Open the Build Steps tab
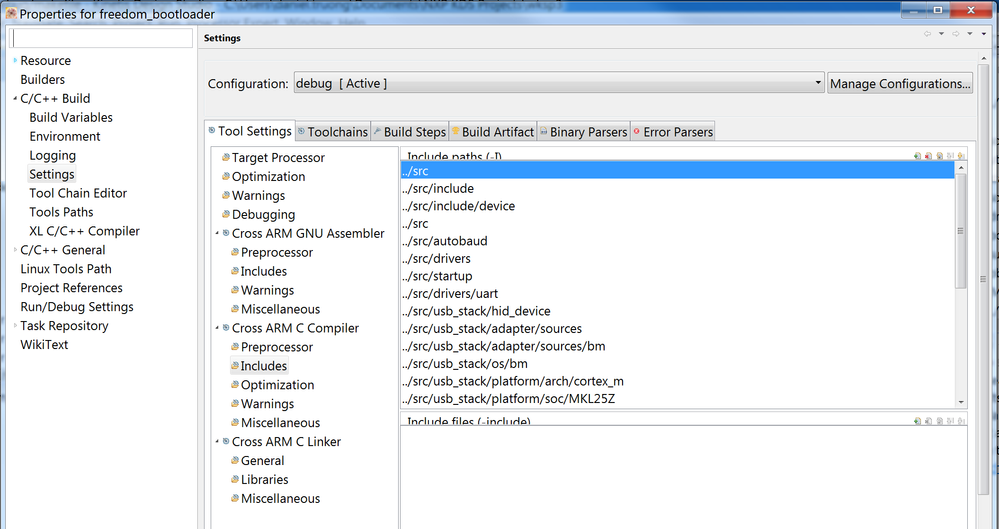999x529 pixels. point(410,132)
